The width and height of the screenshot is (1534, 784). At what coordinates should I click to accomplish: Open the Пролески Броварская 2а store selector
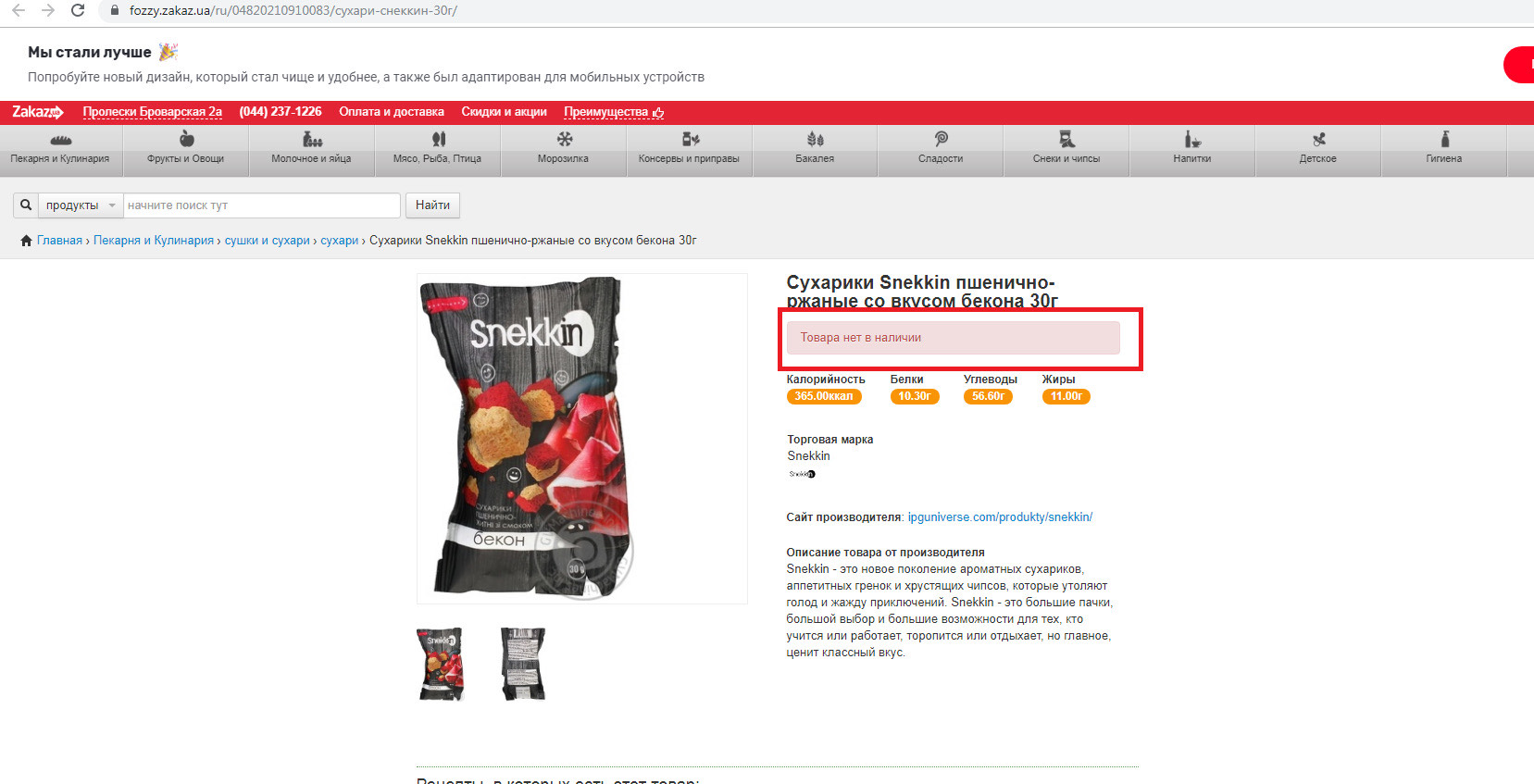(153, 112)
